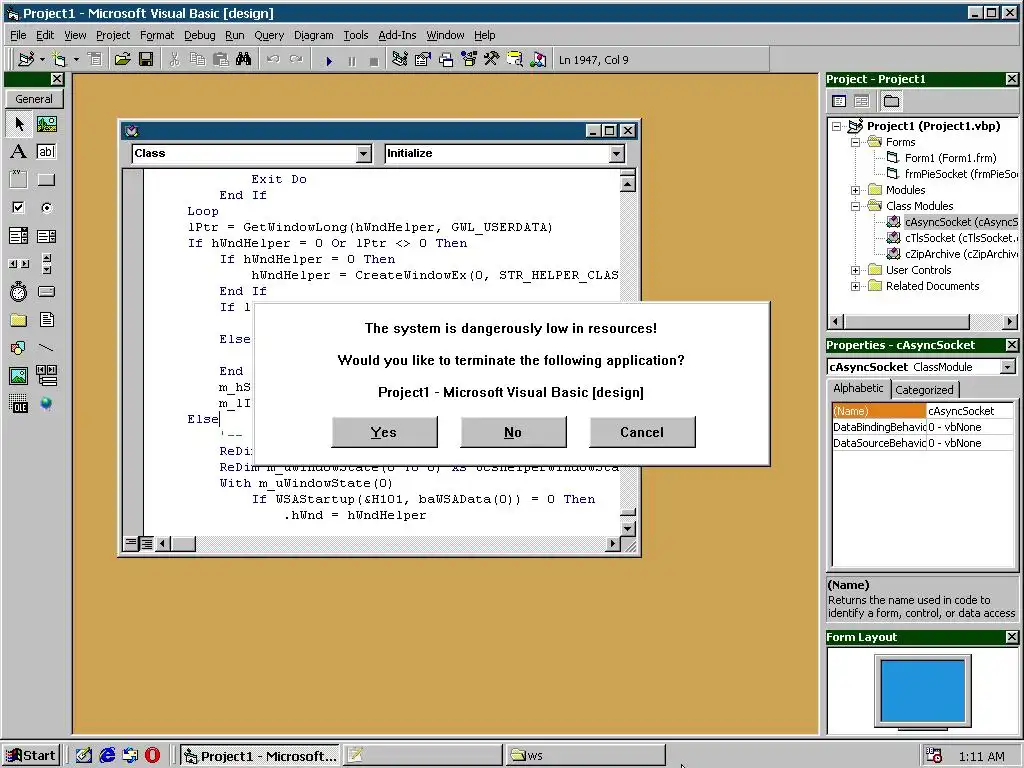The height and width of the screenshot is (768, 1024).
Task: Select the Line control in the toolbox
Action: coord(46,347)
